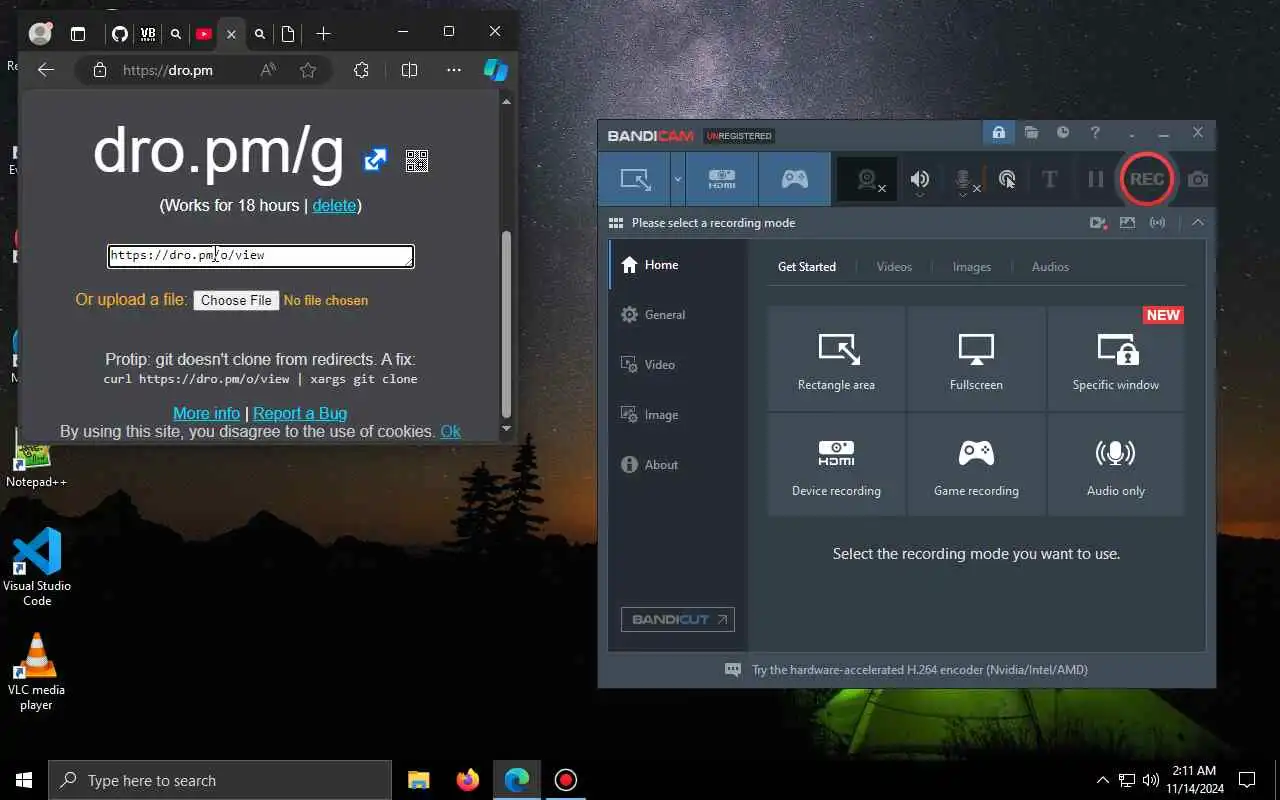Click the delete link on dro.pm
1280x800 pixels.
click(334, 205)
